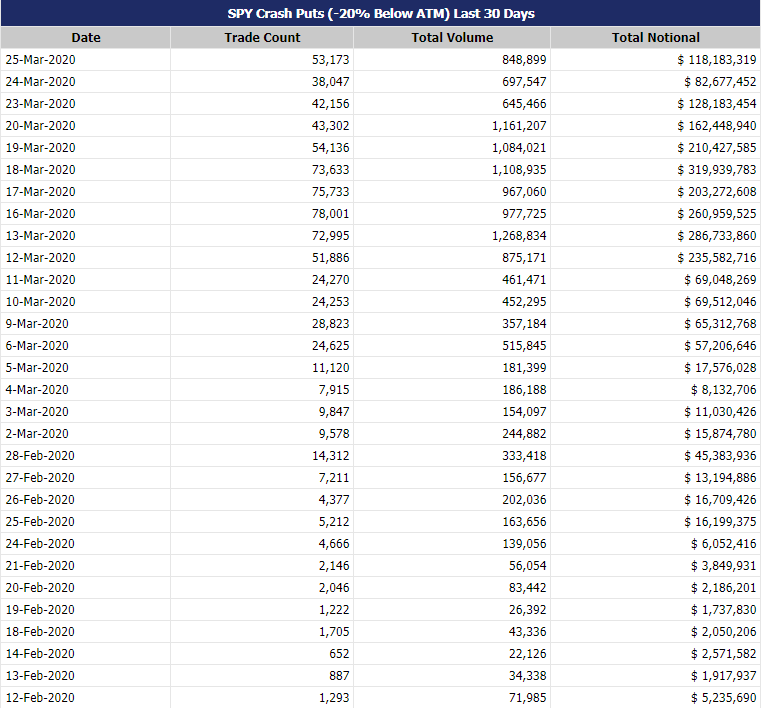Click the Trade Count column header
Screen dimensions: 761x708
(x=262, y=37)
